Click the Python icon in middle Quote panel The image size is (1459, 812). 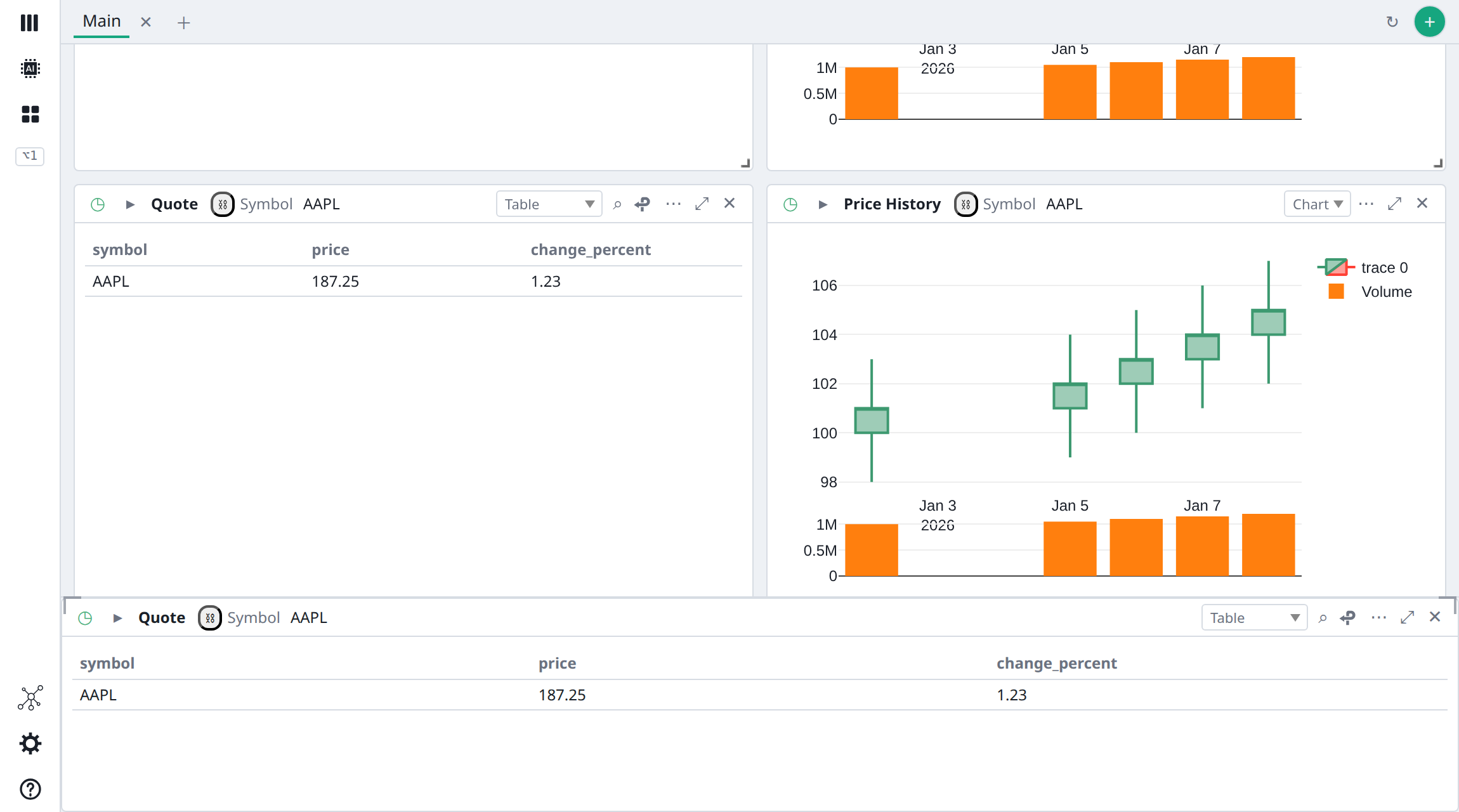point(643,204)
